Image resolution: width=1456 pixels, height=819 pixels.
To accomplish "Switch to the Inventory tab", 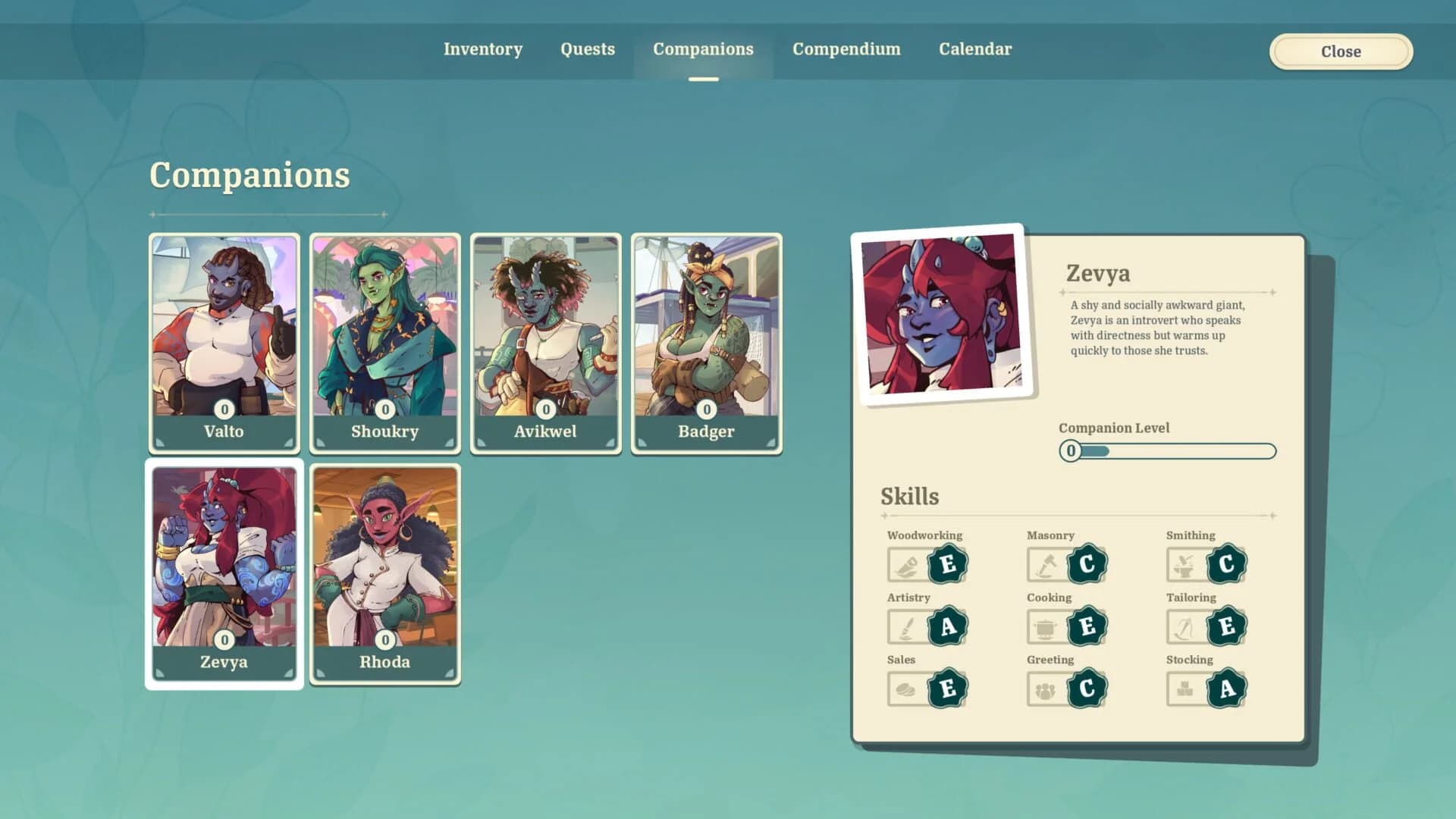I will click(483, 49).
